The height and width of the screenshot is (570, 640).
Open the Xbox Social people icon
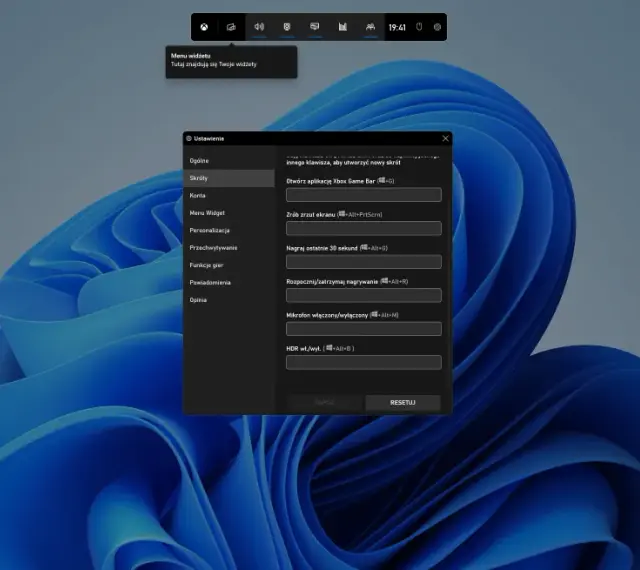pyautogui.click(x=370, y=27)
